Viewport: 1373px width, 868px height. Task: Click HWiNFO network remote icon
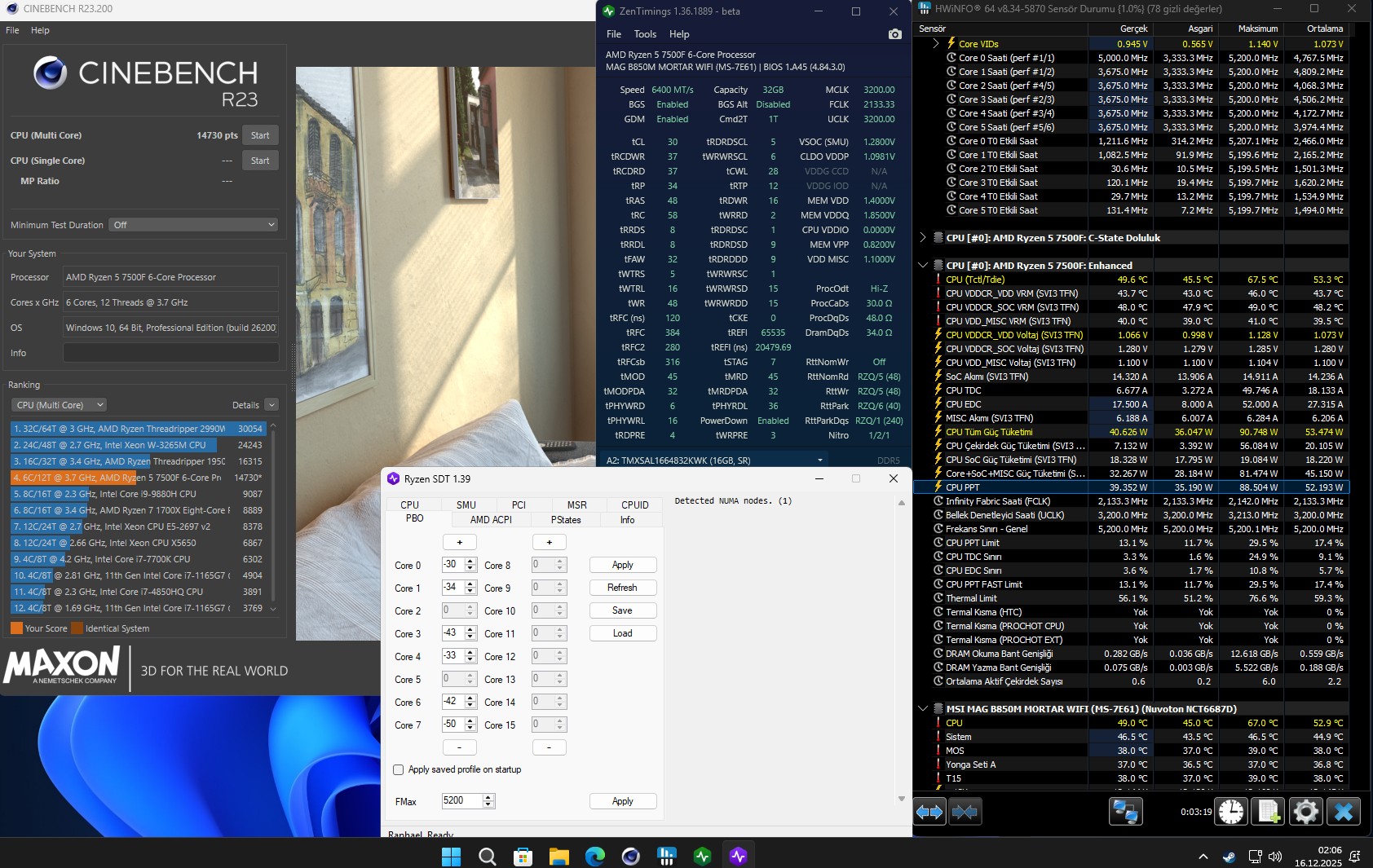(1125, 812)
